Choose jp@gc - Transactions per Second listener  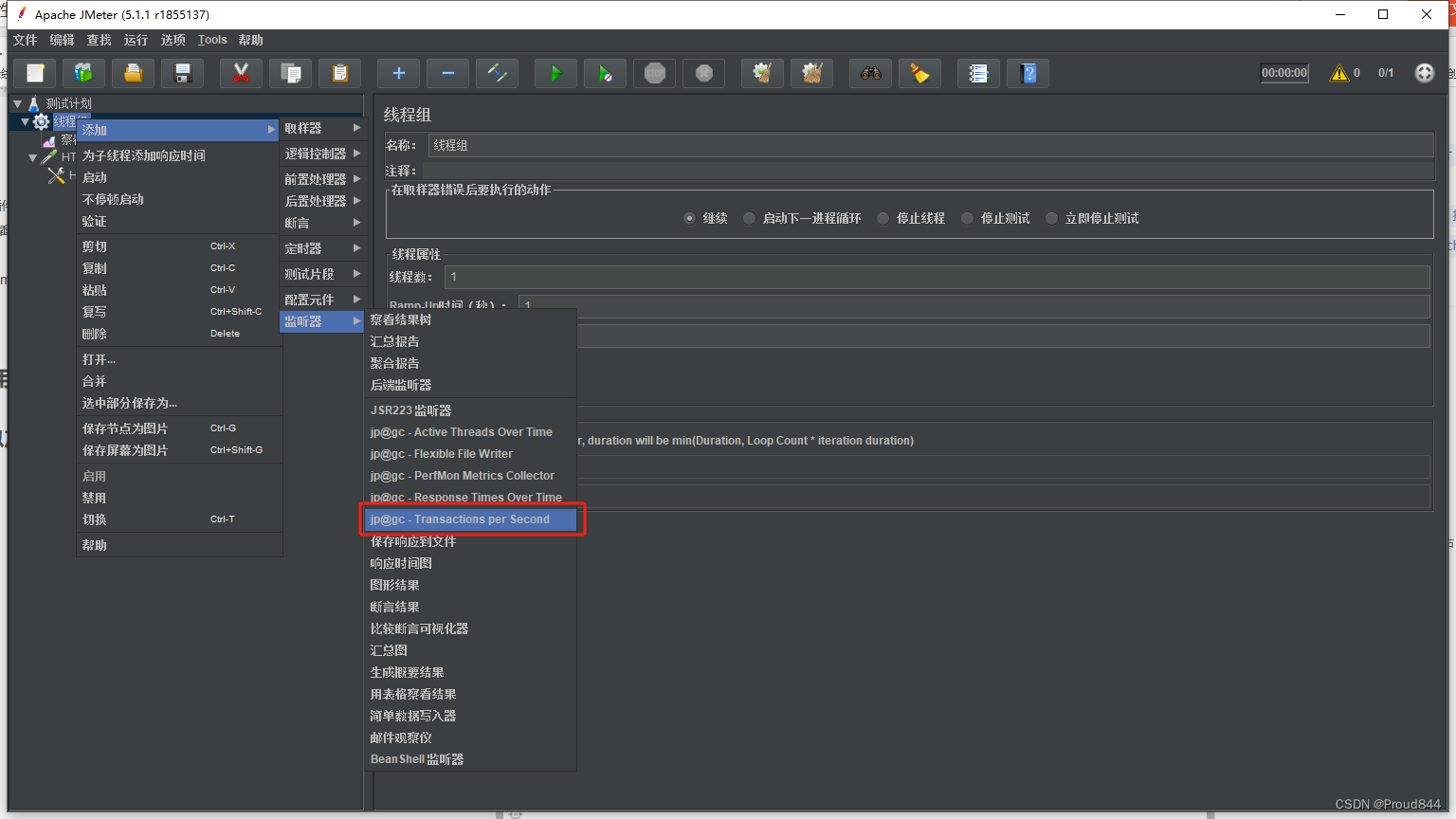pos(471,519)
